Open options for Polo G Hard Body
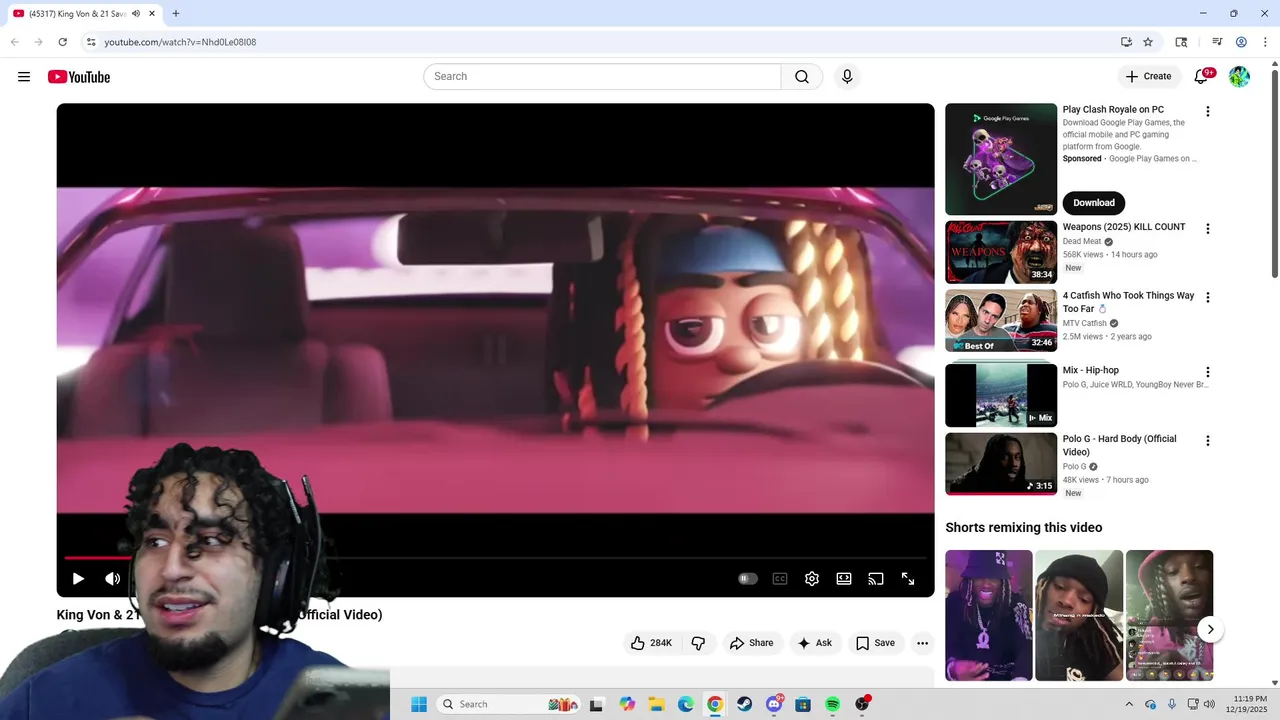Screen dimensions: 1280x720 pos(1207,441)
